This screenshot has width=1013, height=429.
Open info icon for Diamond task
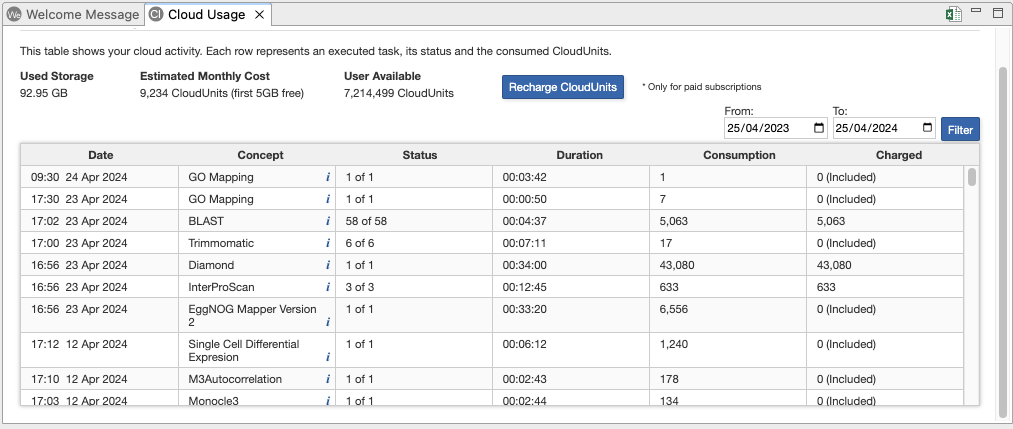coord(327,265)
